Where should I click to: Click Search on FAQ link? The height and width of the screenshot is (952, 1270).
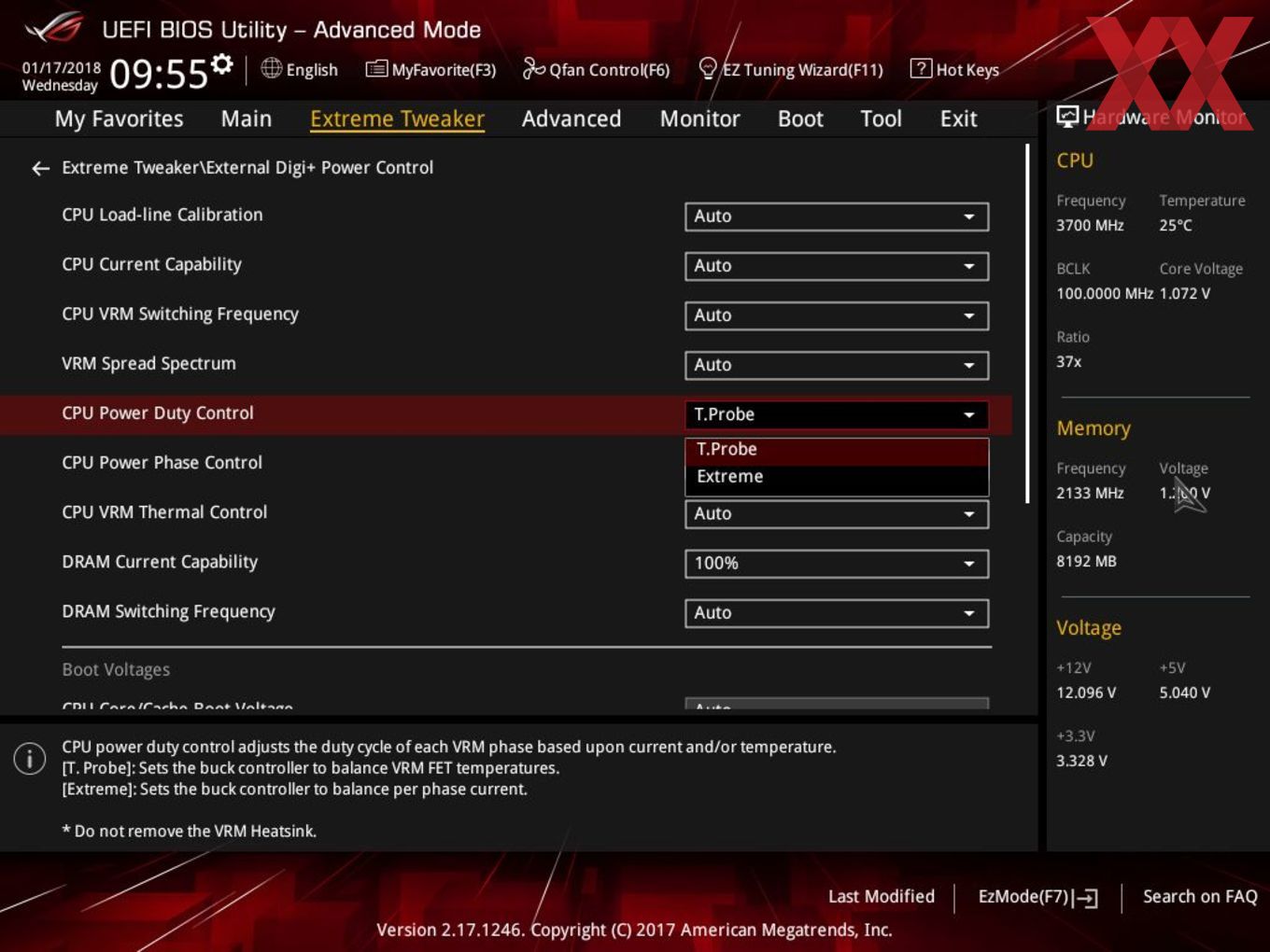click(x=1200, y=896)
